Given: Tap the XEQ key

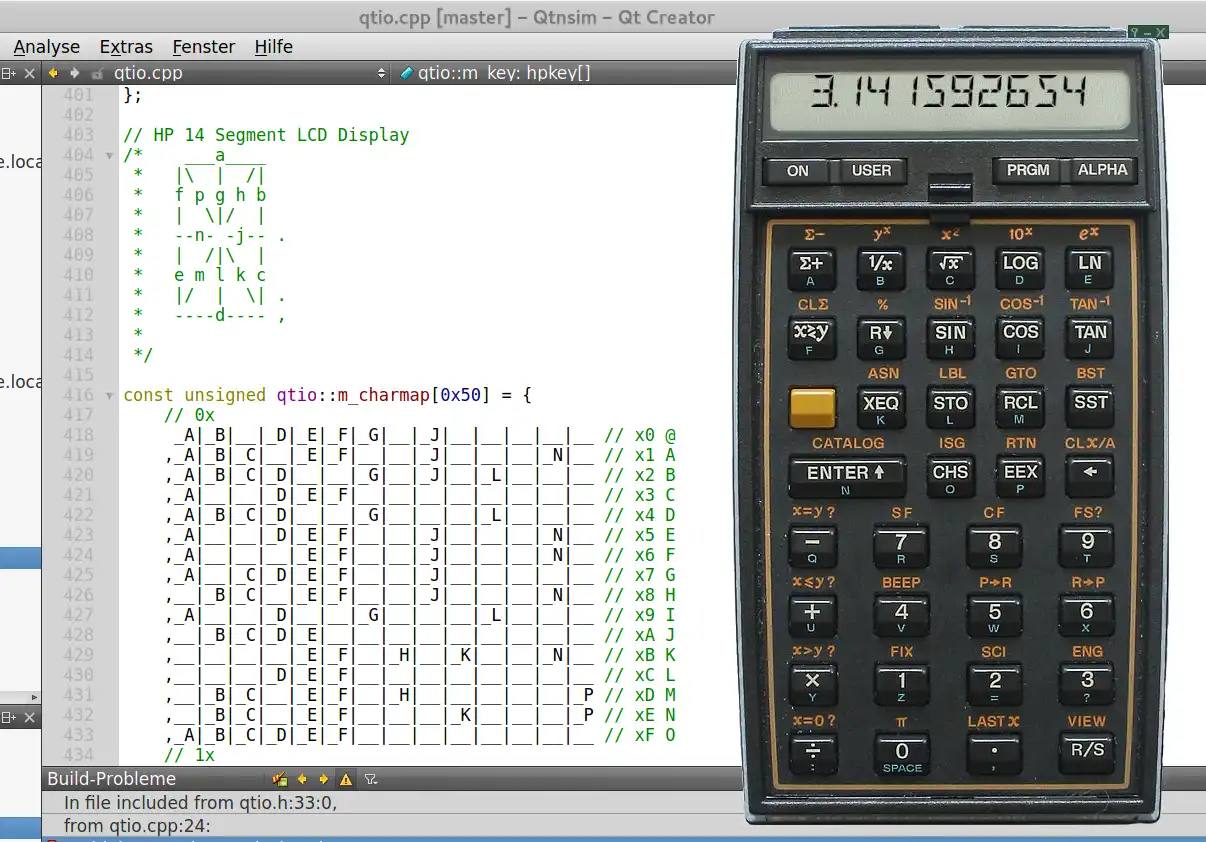Looking at the screenshot, I should pyautogui.click(x=881, y=409).
